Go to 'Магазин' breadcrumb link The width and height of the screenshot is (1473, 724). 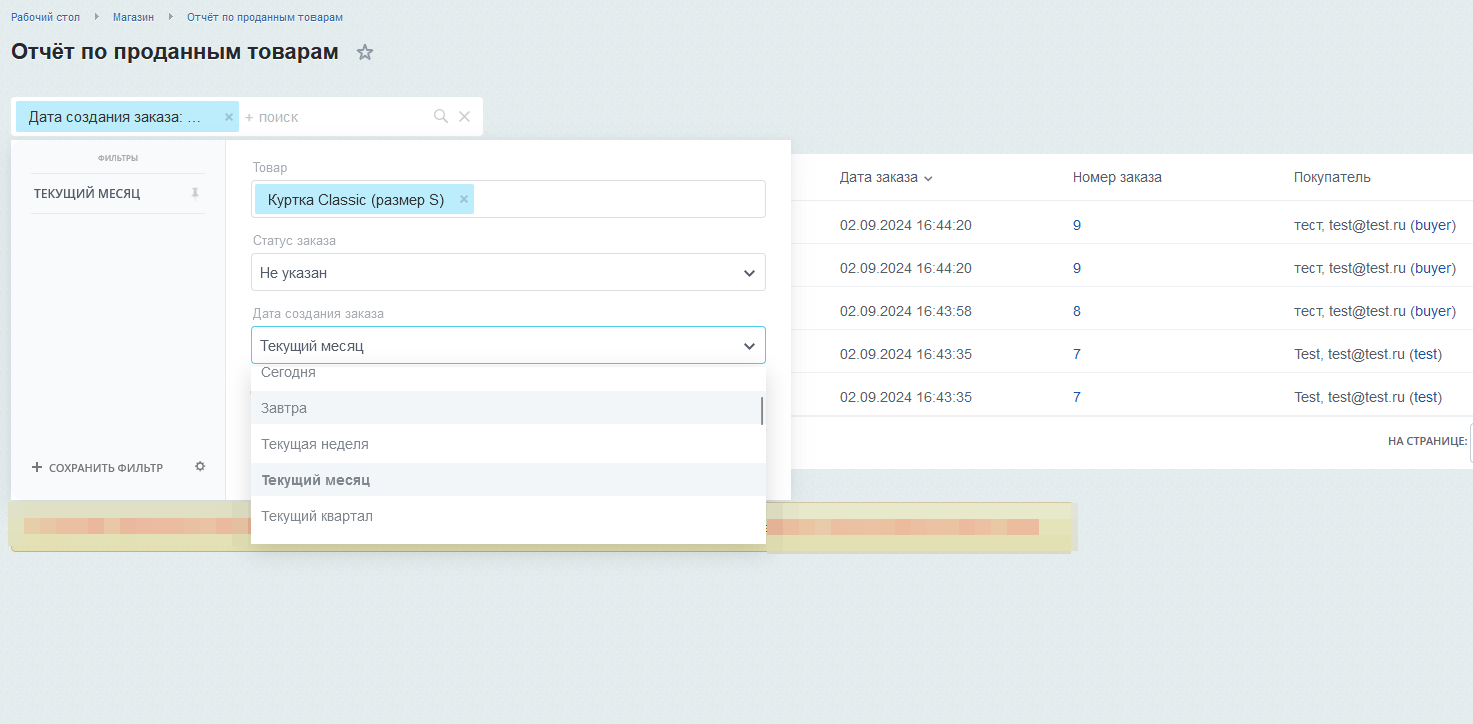click(x=133, y=17)
